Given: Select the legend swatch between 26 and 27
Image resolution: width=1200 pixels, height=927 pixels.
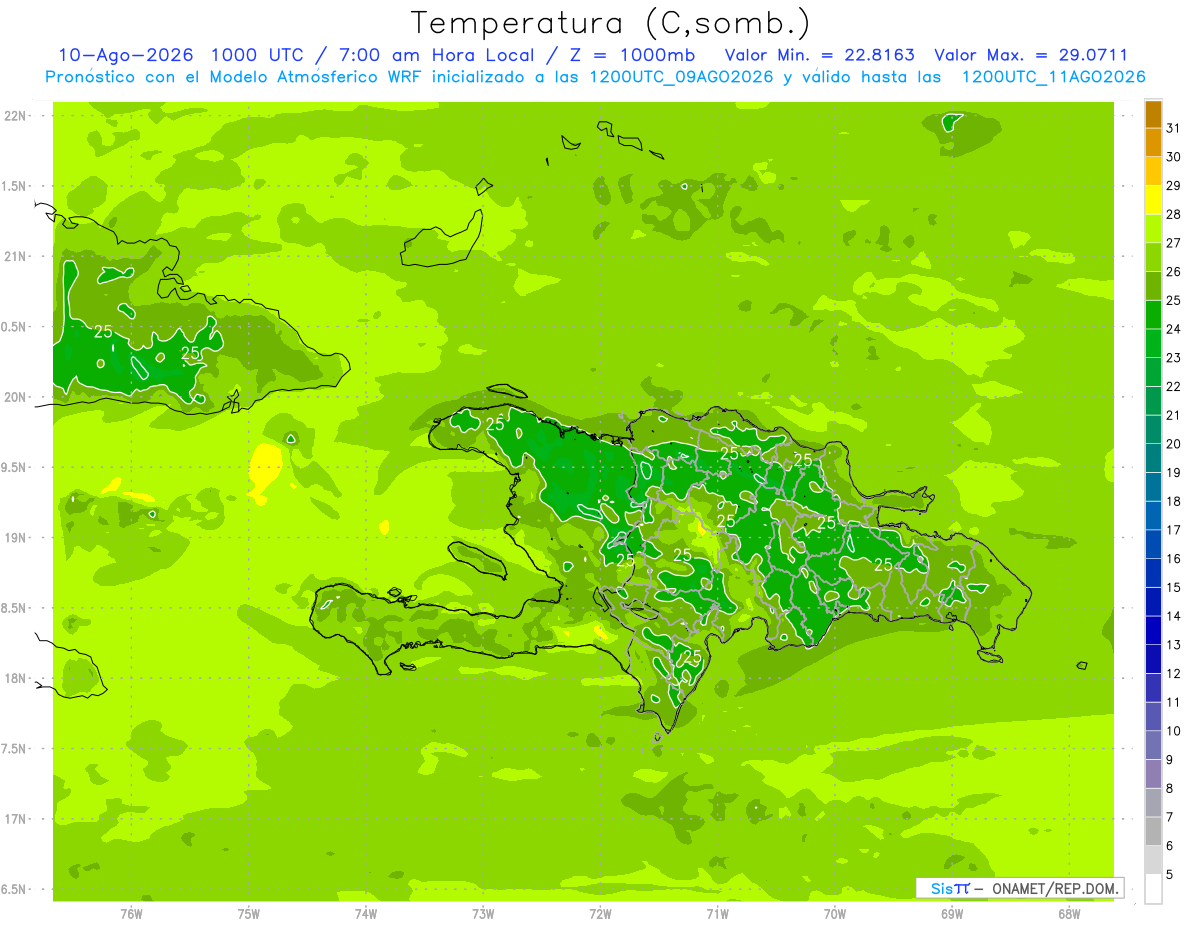Looking at the screenshot, I should coord(1153,257).
